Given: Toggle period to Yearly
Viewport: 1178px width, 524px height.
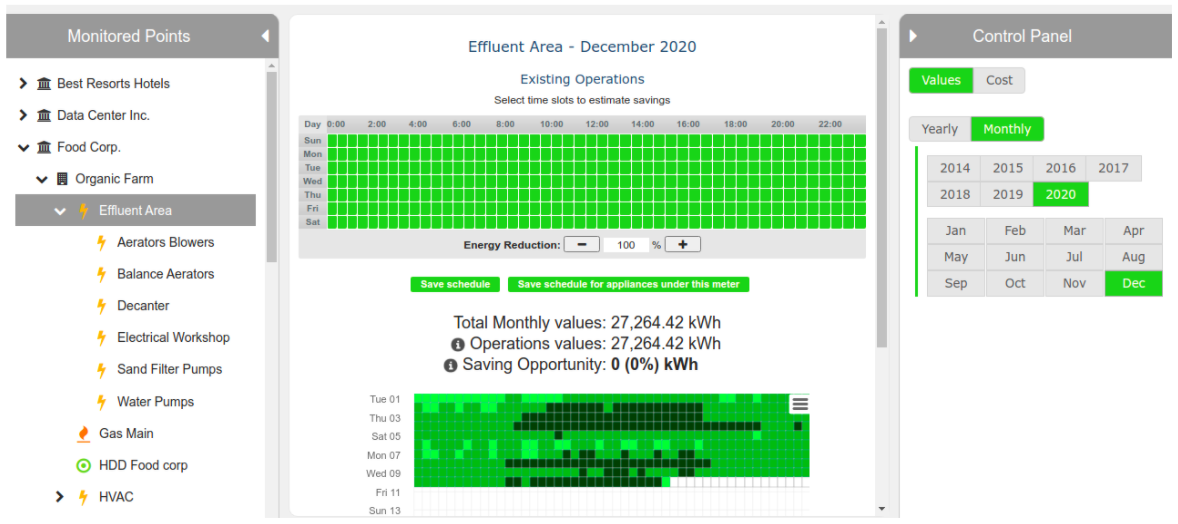Looking at the screenshot, I should (939, 129).
